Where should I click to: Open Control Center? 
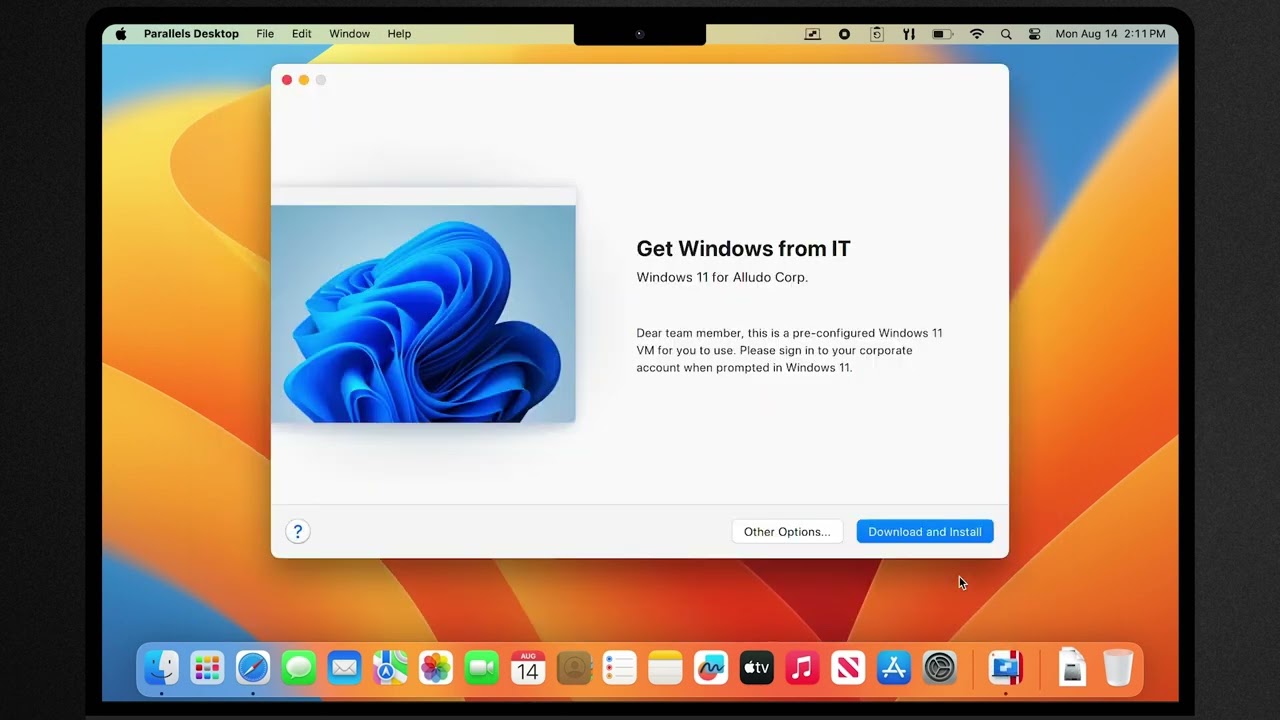[1034, 34]
